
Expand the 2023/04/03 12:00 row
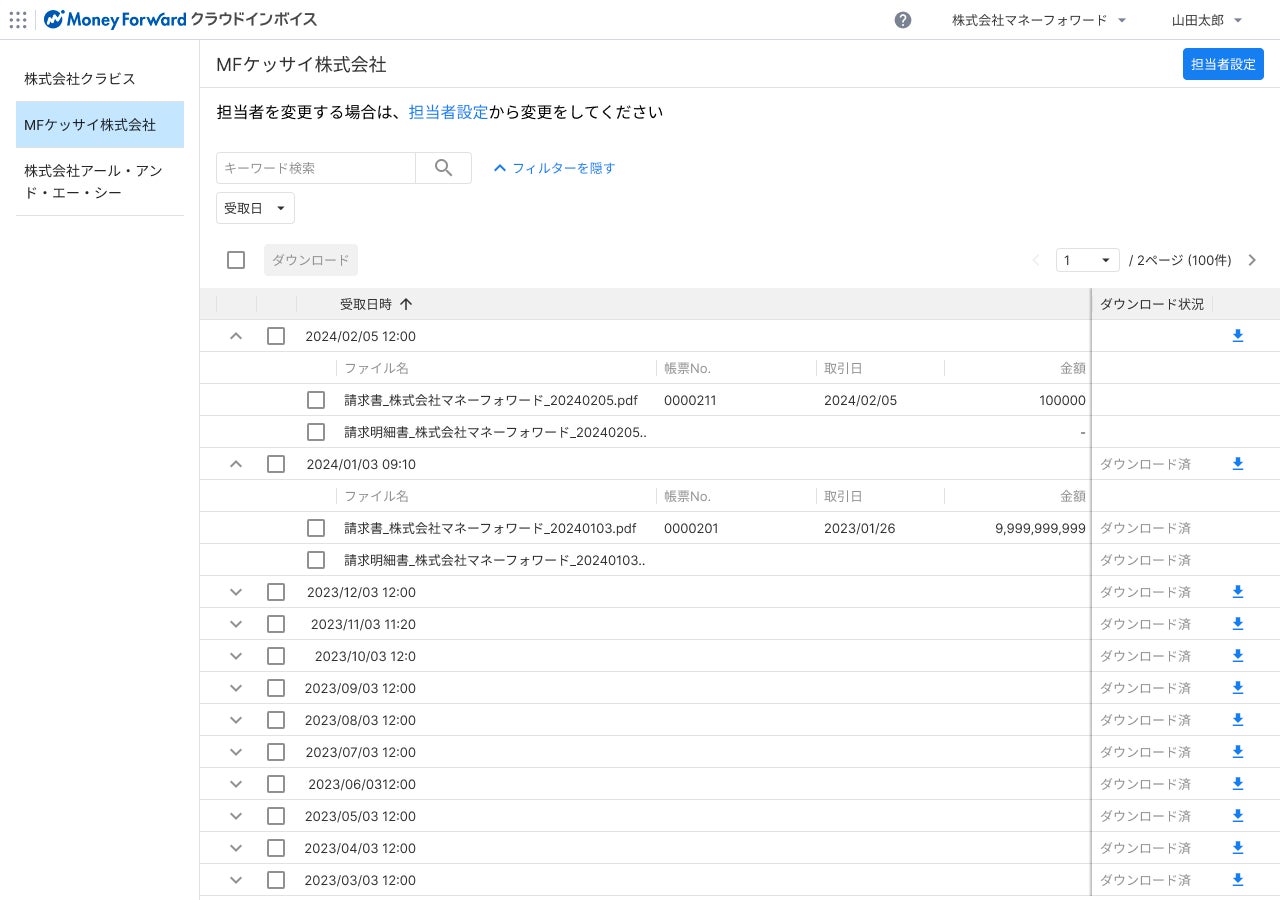click(236, 848)
